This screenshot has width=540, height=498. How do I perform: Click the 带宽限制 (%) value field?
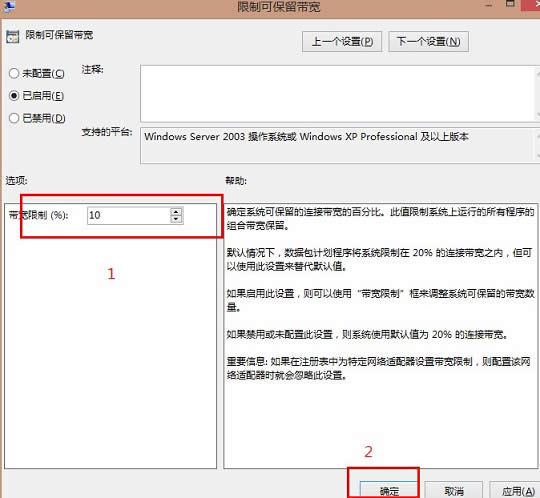point(129,216)
